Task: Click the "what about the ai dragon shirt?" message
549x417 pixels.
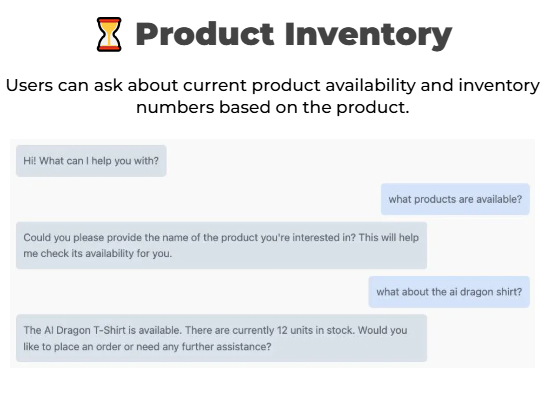Action: pos(449,292)
